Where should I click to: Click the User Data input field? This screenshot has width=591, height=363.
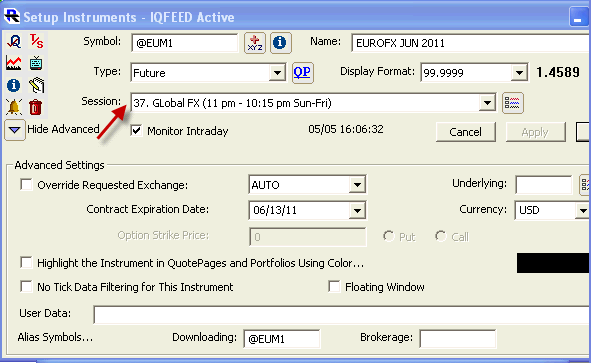point(342,314)
